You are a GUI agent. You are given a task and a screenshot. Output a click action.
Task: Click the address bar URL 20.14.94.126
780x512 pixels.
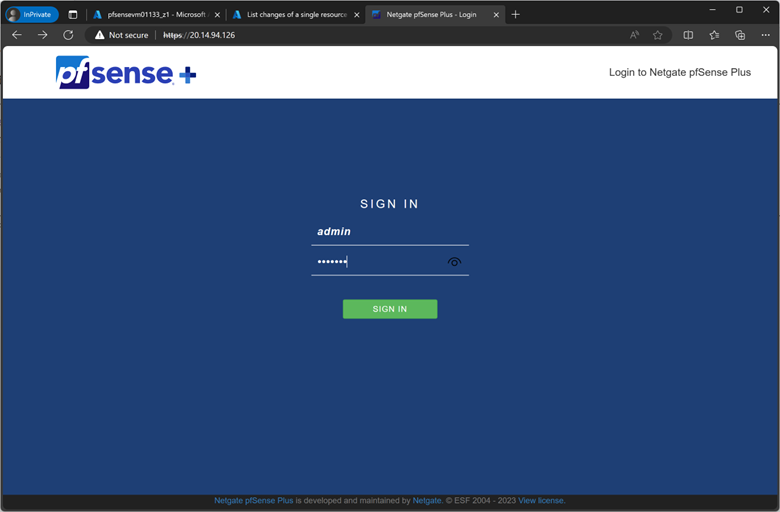(199, 35)
